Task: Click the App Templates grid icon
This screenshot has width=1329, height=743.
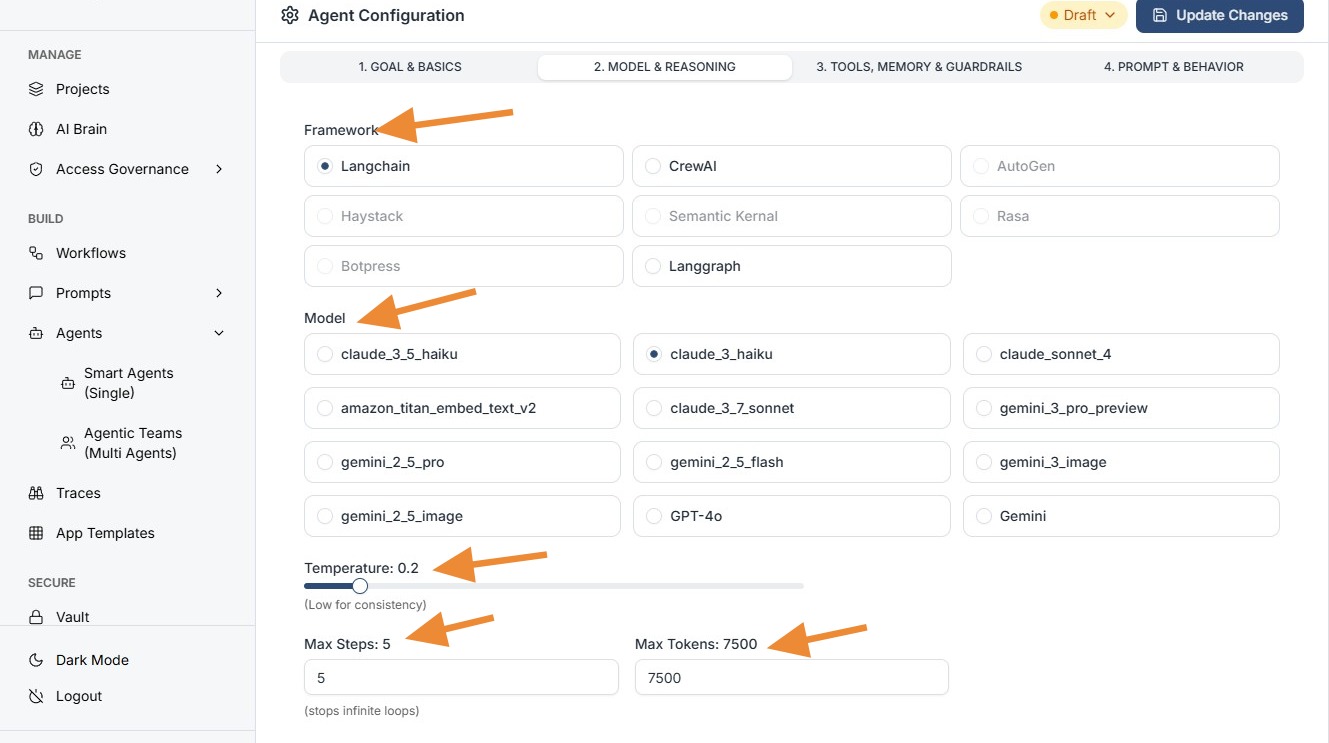Action: pyautogui.click(x=36, y=533)
